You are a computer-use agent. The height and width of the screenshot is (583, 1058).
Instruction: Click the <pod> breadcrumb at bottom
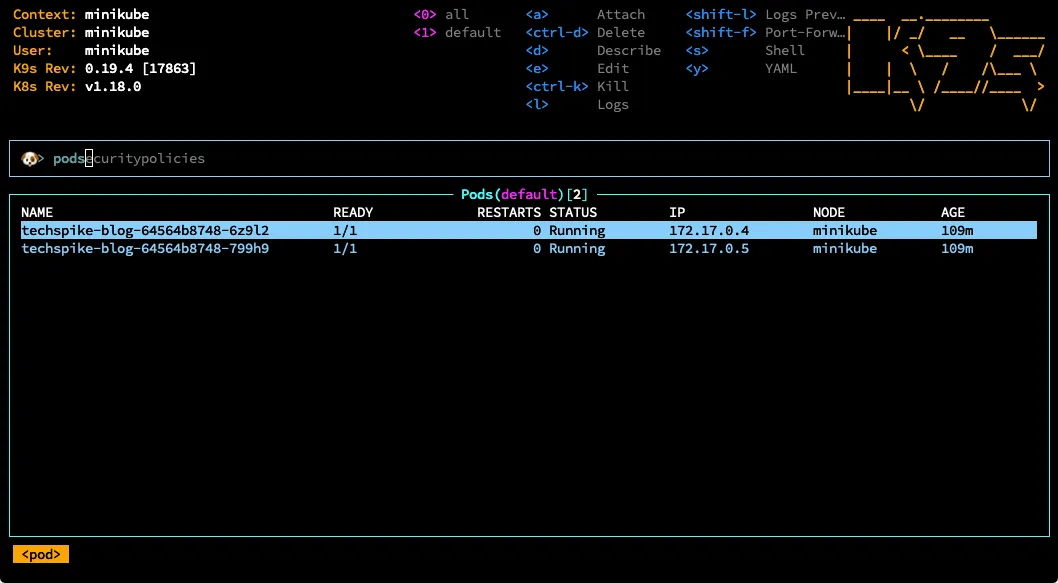[41, 555]
